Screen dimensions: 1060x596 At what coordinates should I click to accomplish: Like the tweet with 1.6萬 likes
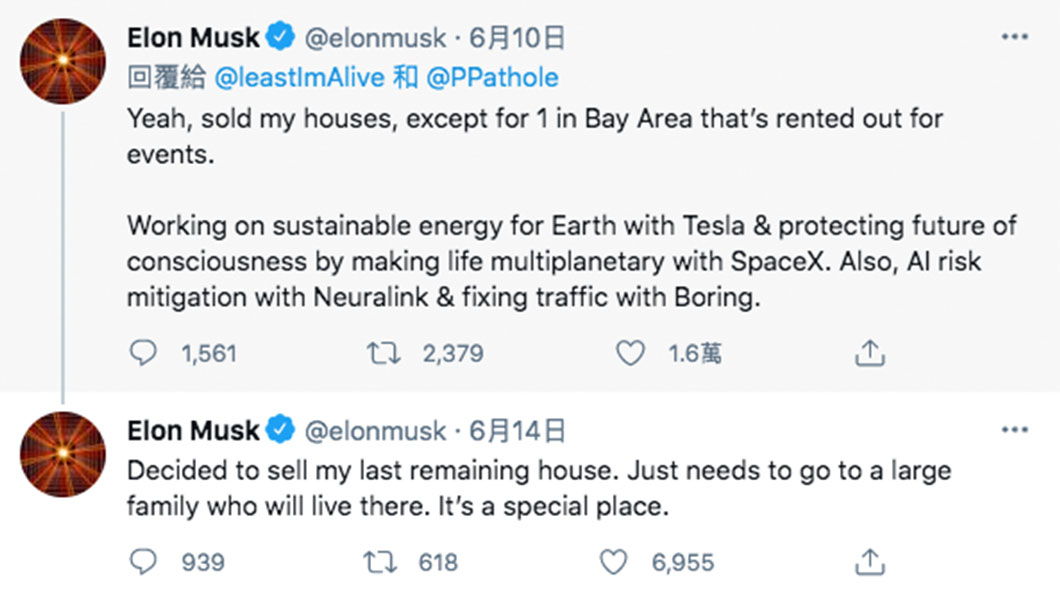630,353
